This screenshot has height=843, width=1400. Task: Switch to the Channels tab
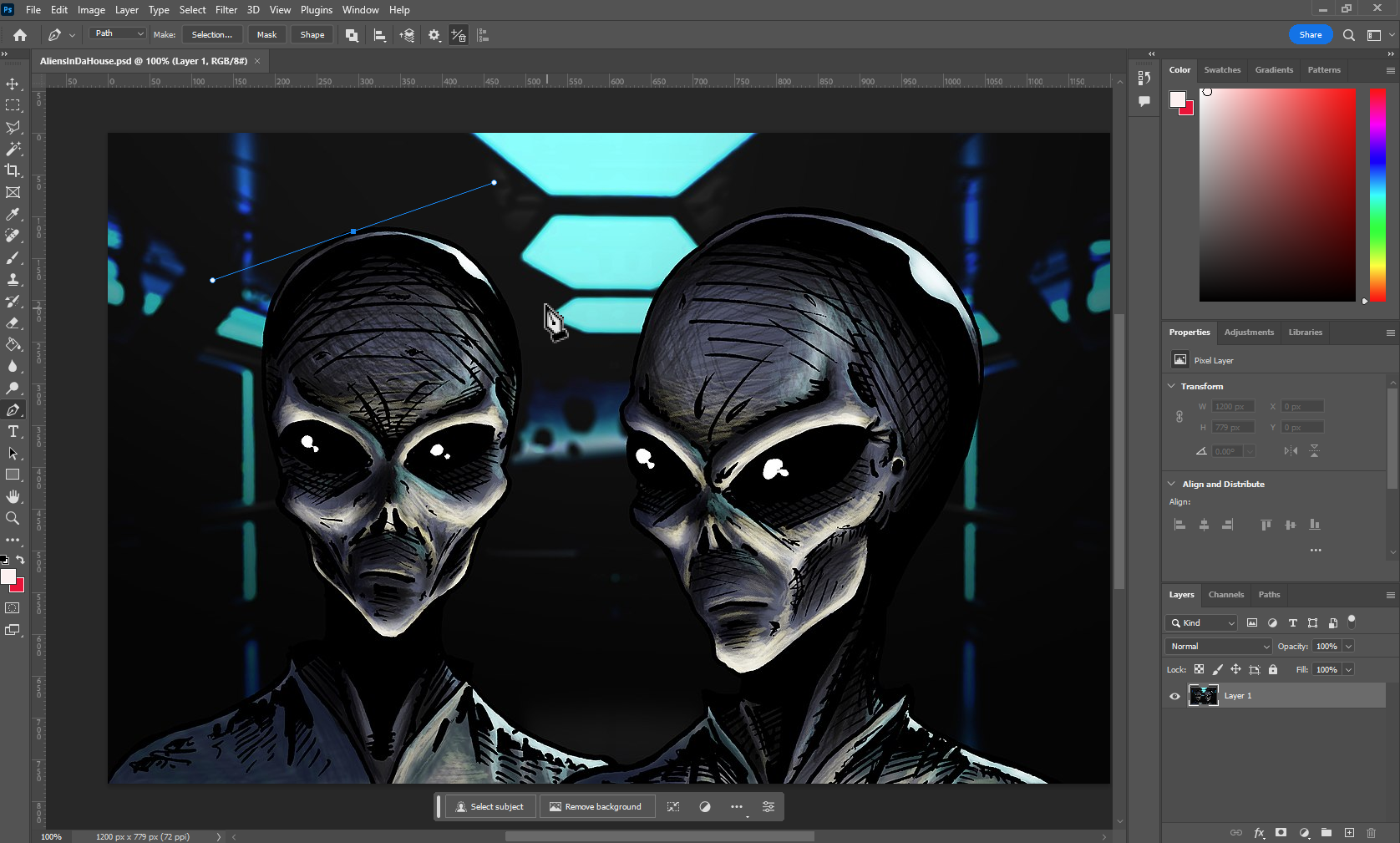[x=1225, y=595]
